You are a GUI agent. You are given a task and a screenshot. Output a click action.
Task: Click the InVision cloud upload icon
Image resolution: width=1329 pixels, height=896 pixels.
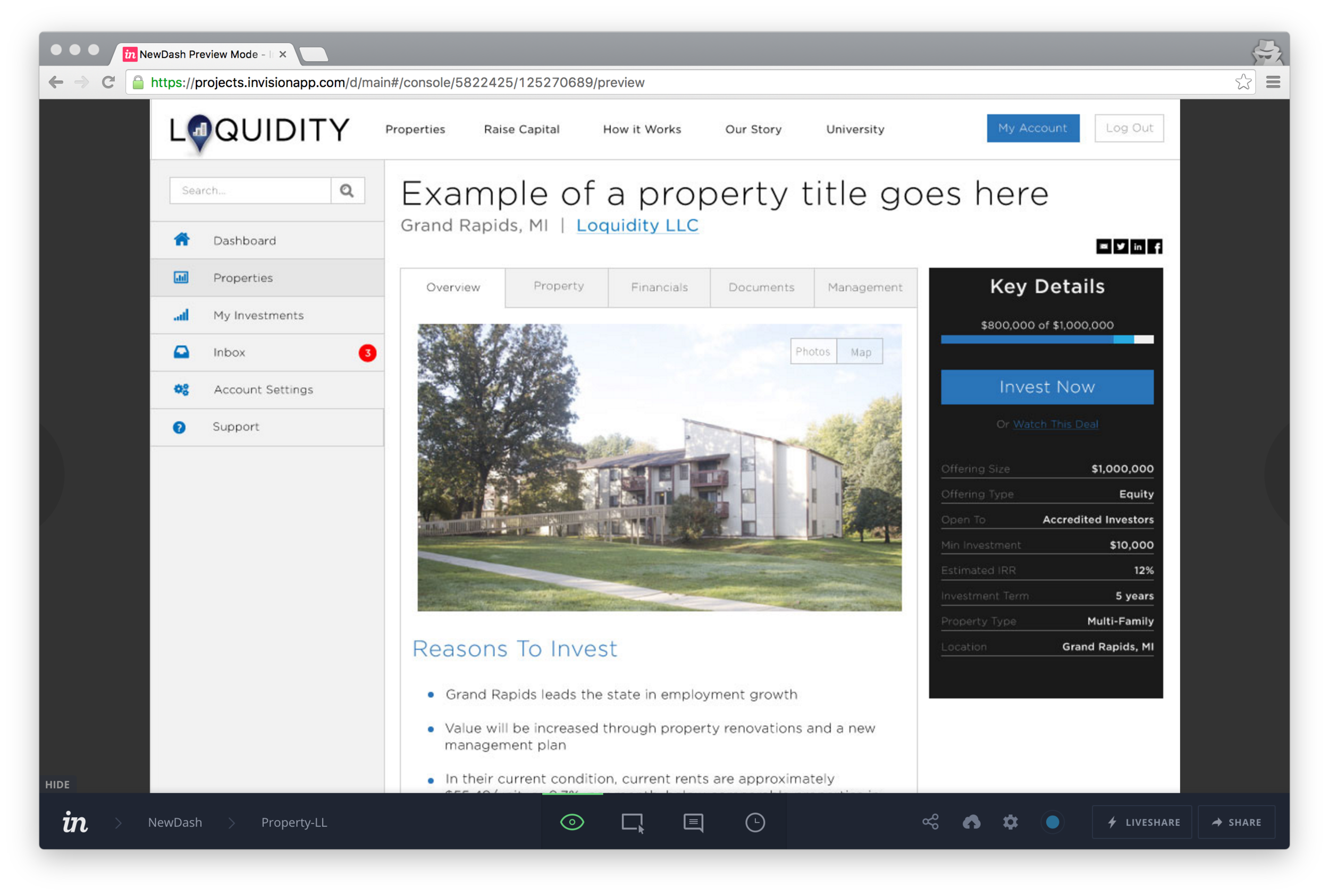click(971, 822)
